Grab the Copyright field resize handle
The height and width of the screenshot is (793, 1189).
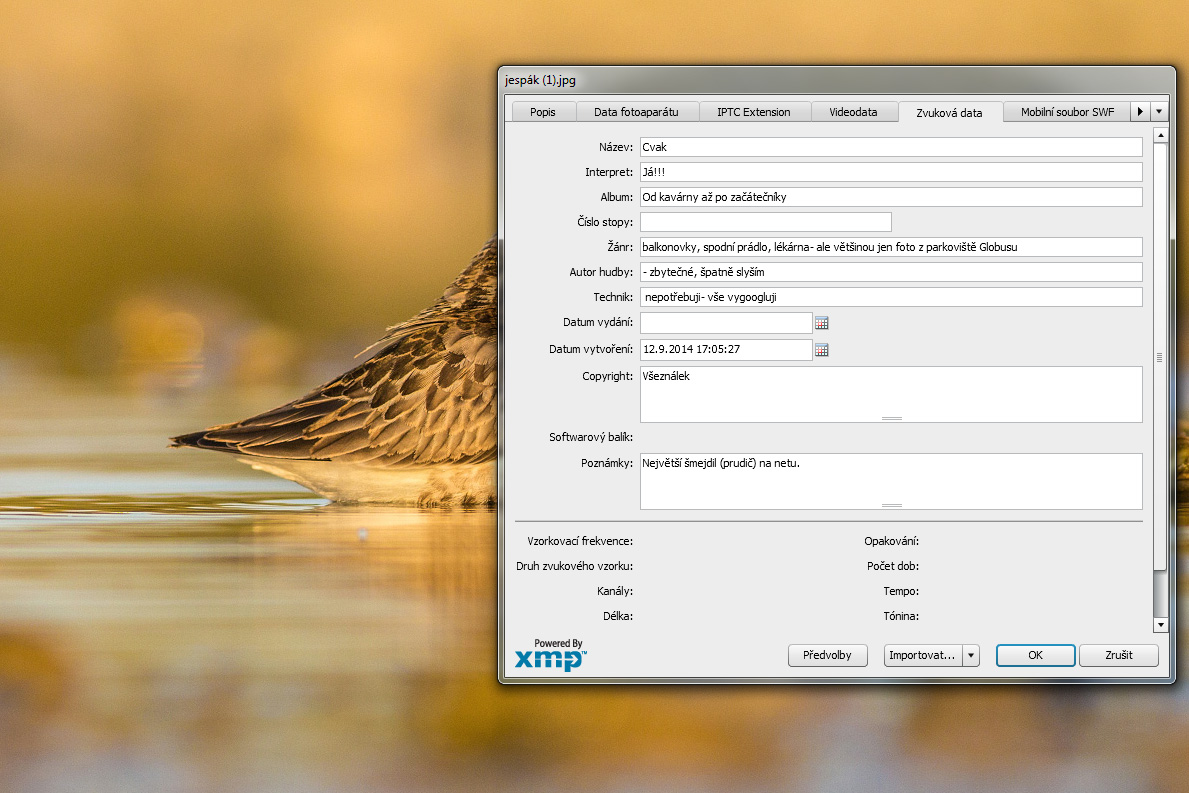(x=891, y=417)
